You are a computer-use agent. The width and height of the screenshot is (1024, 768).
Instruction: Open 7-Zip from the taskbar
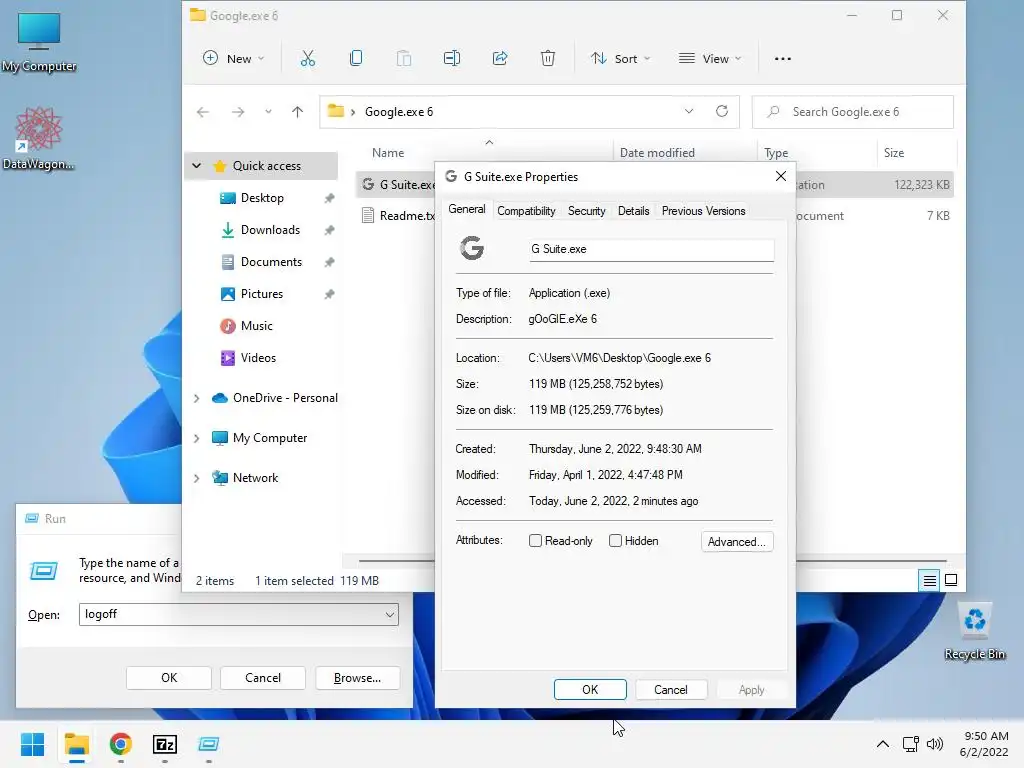pyautogui.click(x=165, y=744)
